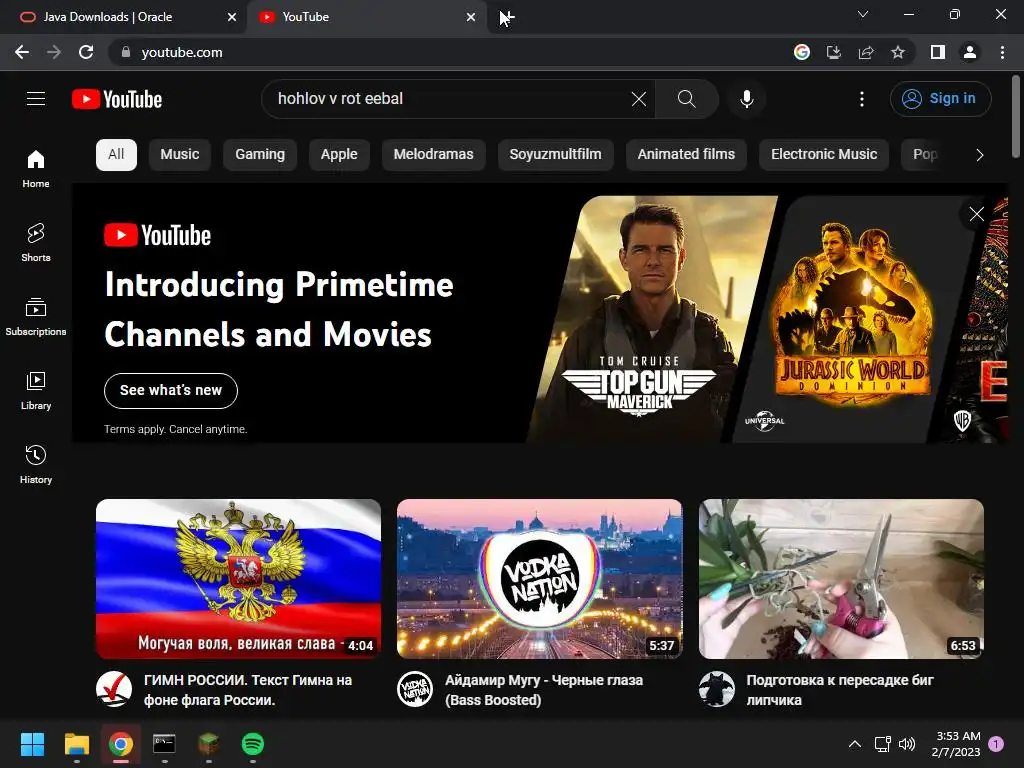Screen dimensions: 1024x768
Task: Open the plant repotting video thumbnail
Action: [841, 579]
